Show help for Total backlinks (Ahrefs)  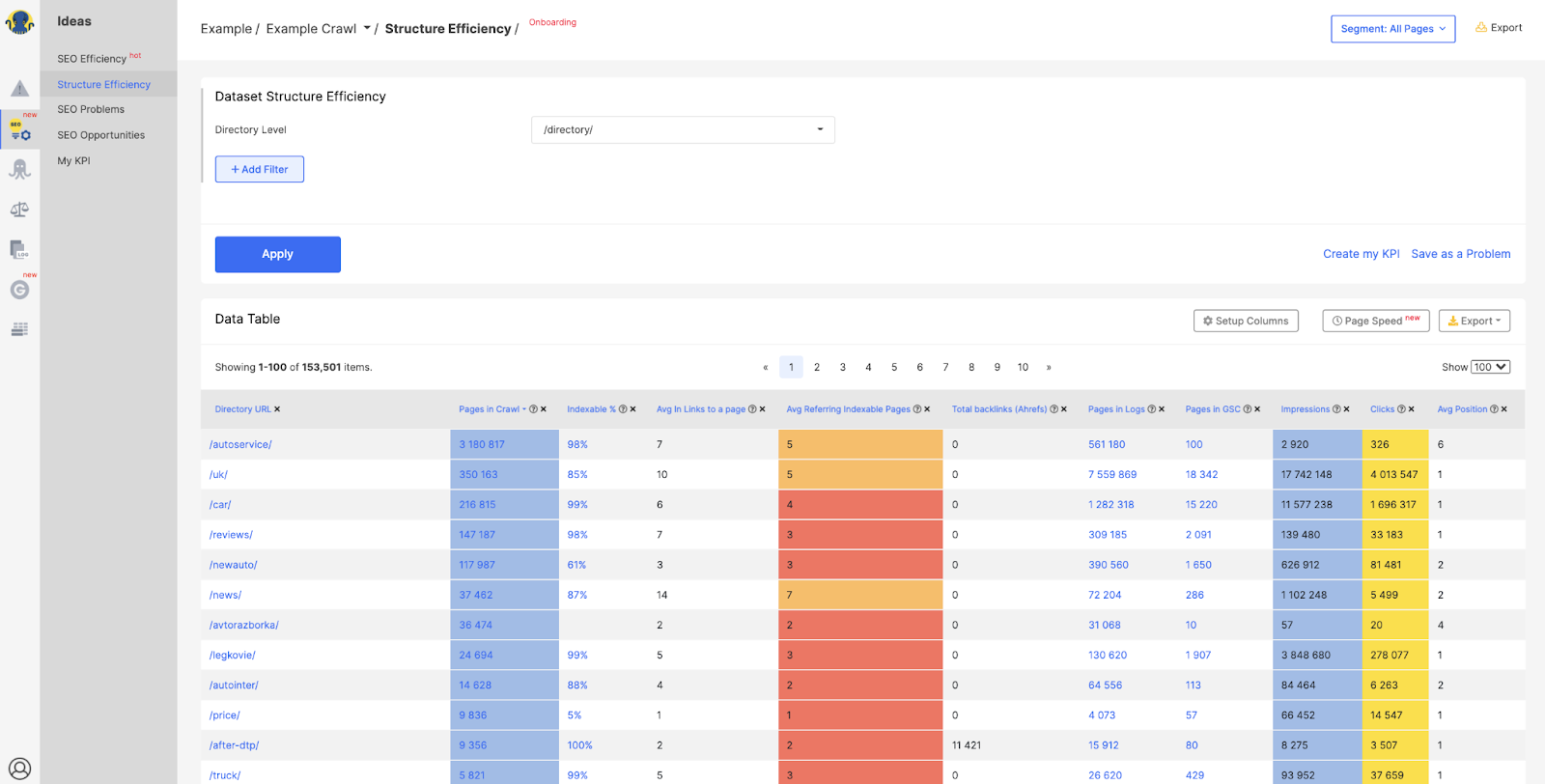[1054, 409]
